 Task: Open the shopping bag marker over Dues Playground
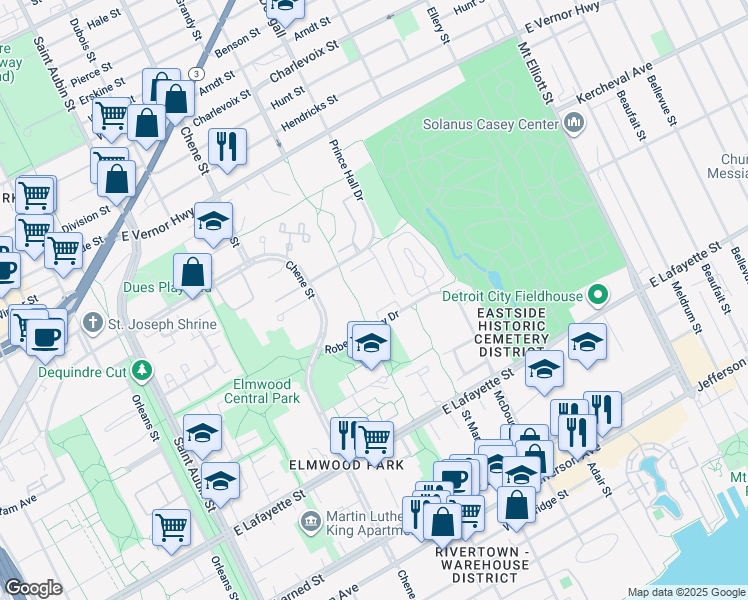[x=192, y=273]
